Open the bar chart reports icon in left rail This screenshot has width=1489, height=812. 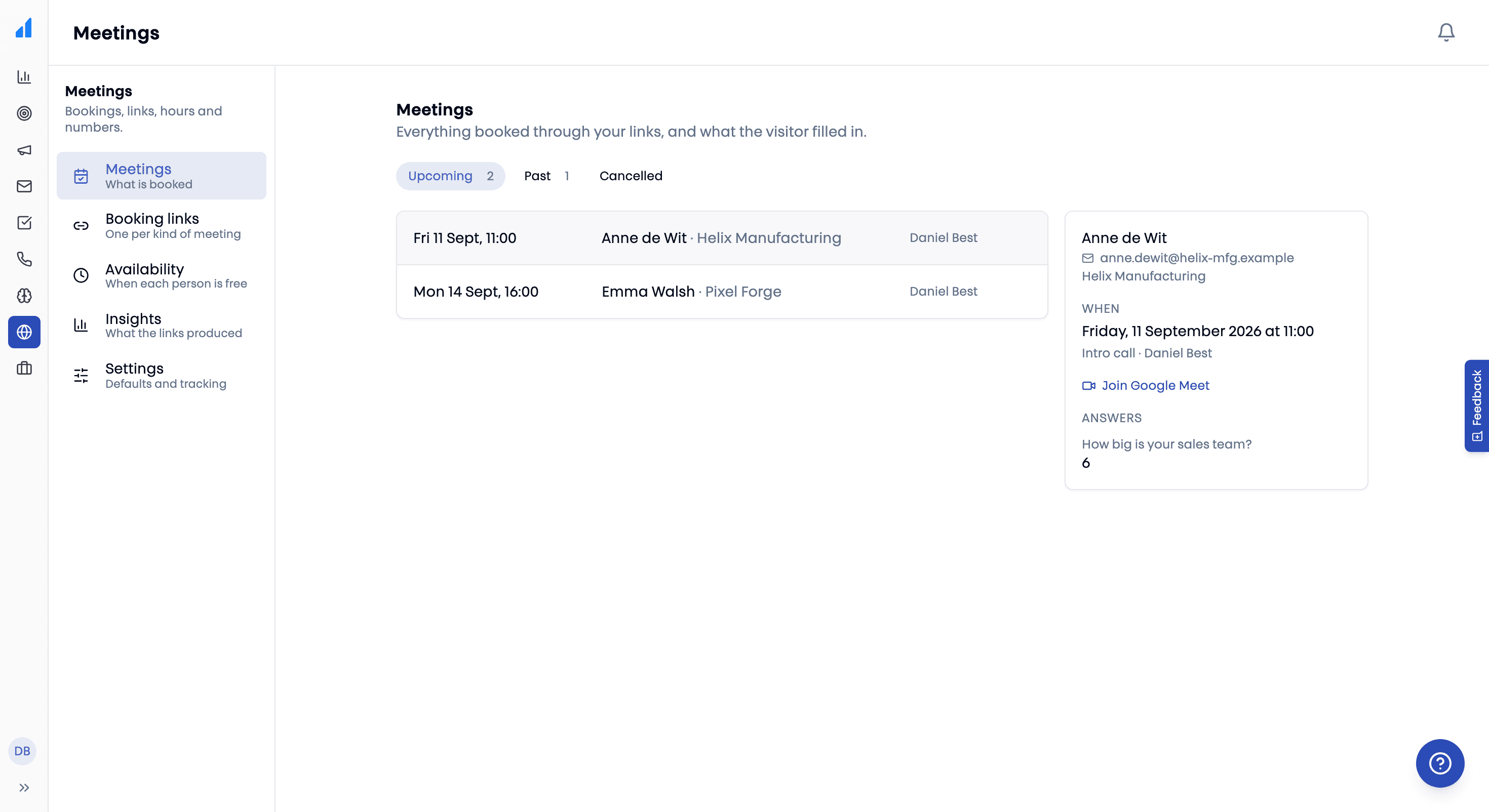click(24, 77)
